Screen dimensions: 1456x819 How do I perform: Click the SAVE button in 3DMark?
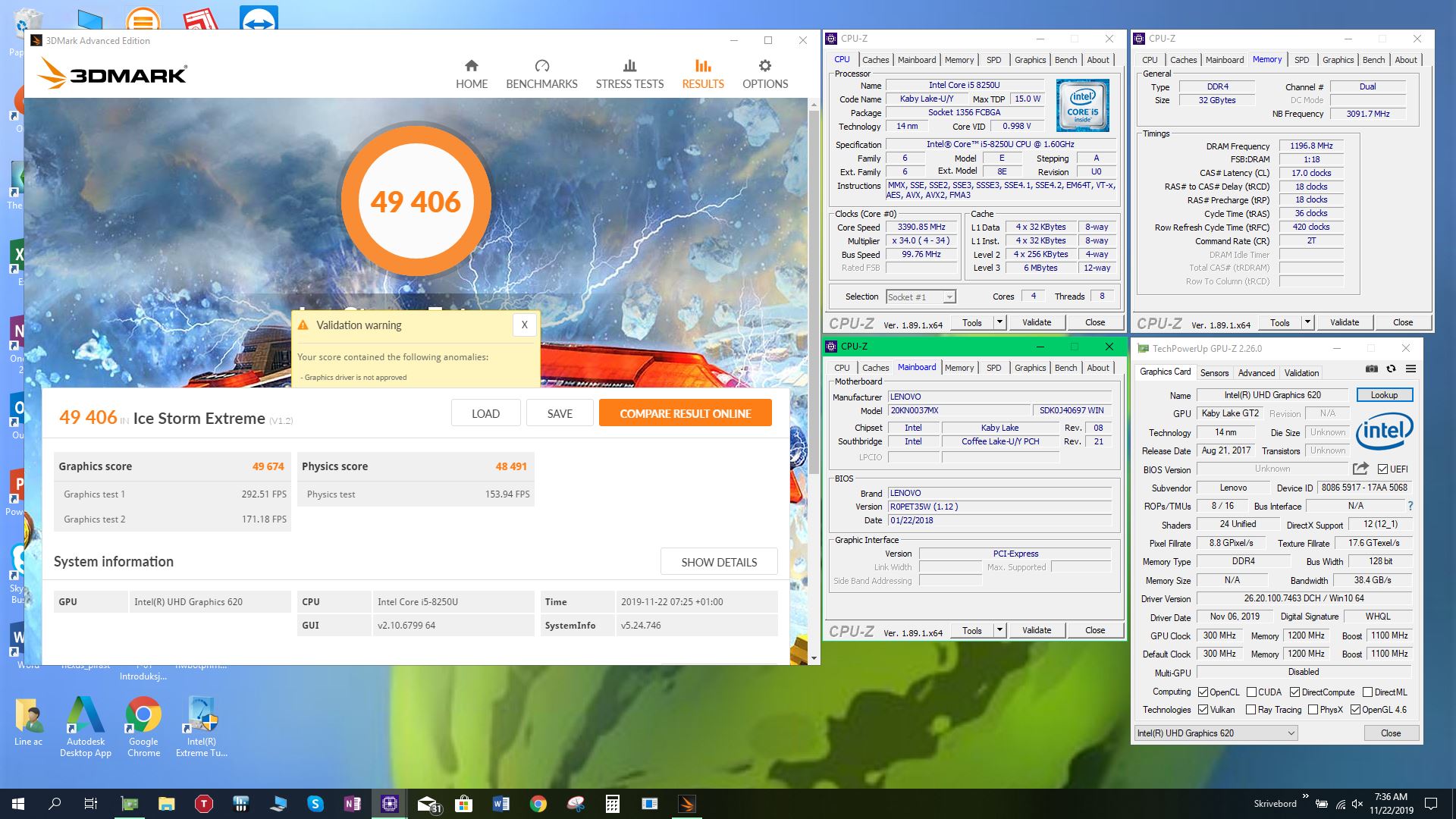560,413
